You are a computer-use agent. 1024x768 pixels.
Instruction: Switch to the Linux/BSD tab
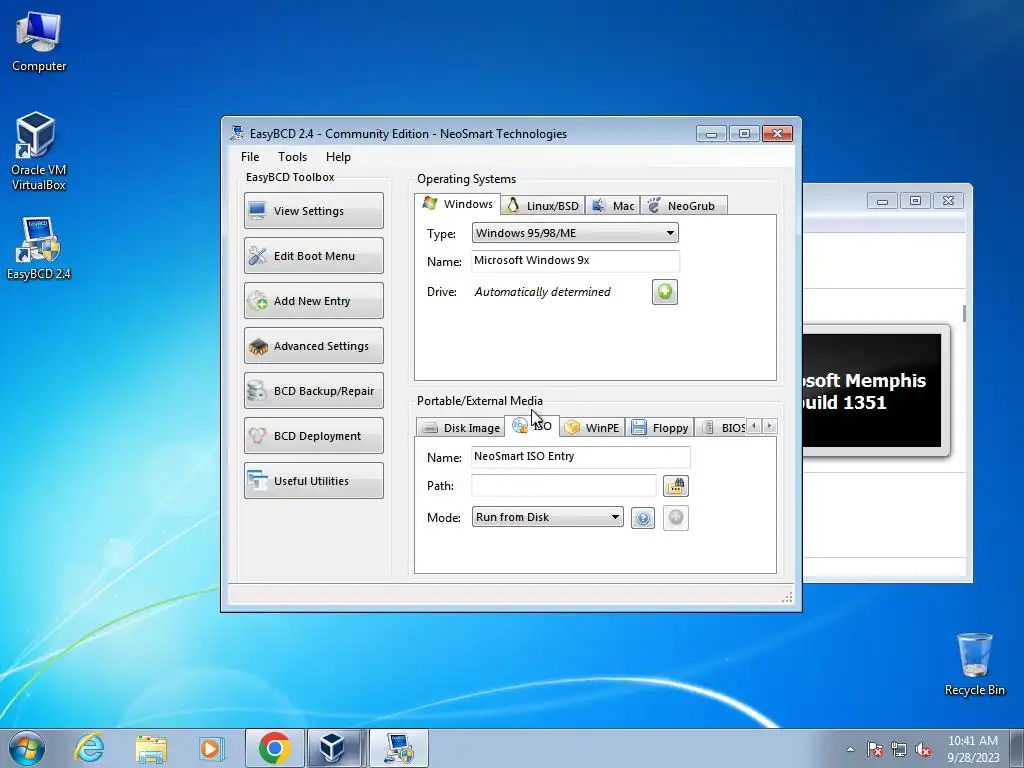point(543,206)
